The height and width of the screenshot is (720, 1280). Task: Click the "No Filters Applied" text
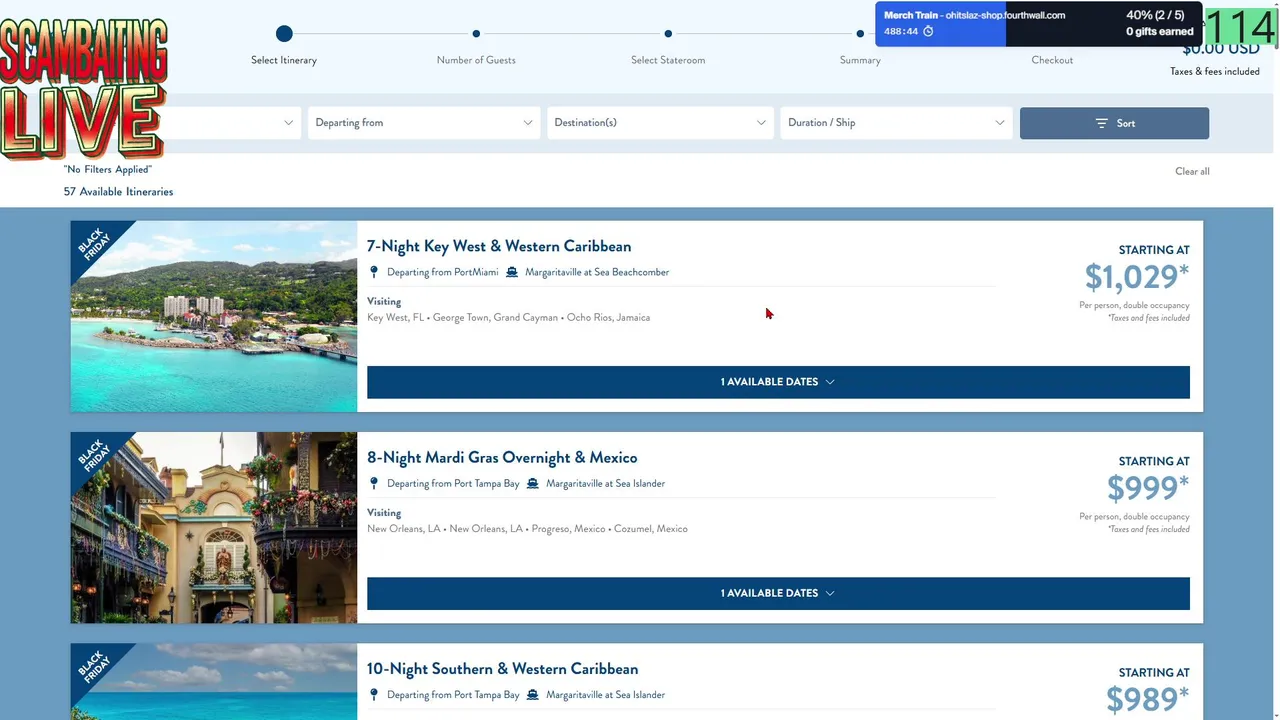click(108, 170)
